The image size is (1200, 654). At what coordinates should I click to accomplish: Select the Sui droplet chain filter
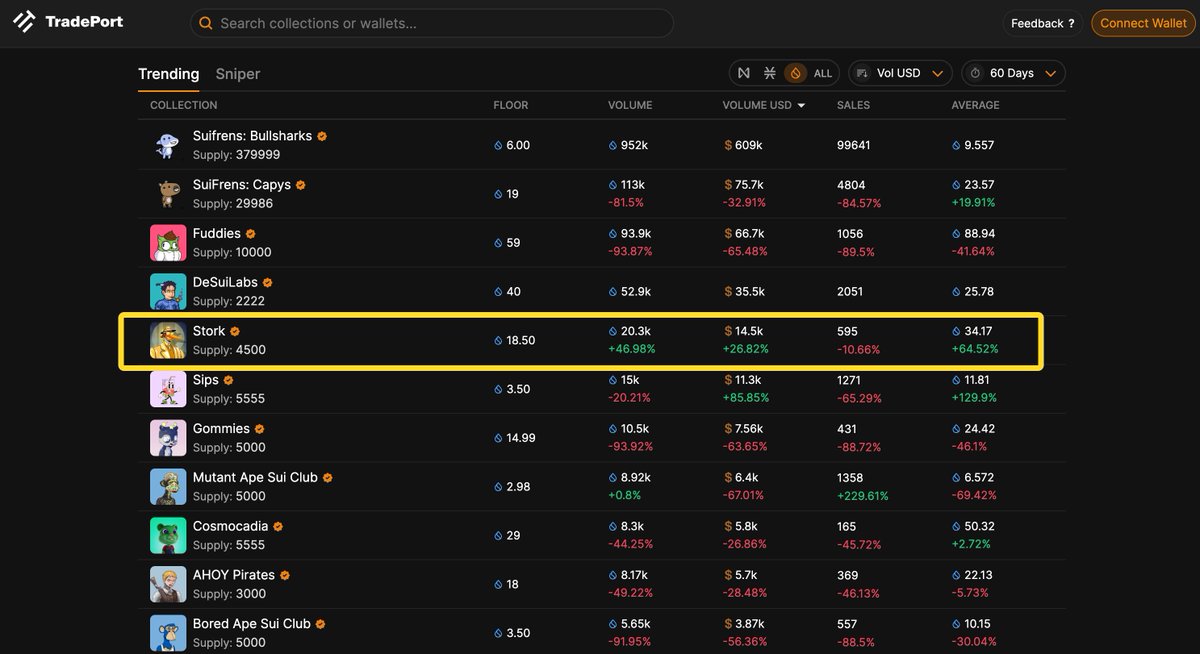coord(795,73)
